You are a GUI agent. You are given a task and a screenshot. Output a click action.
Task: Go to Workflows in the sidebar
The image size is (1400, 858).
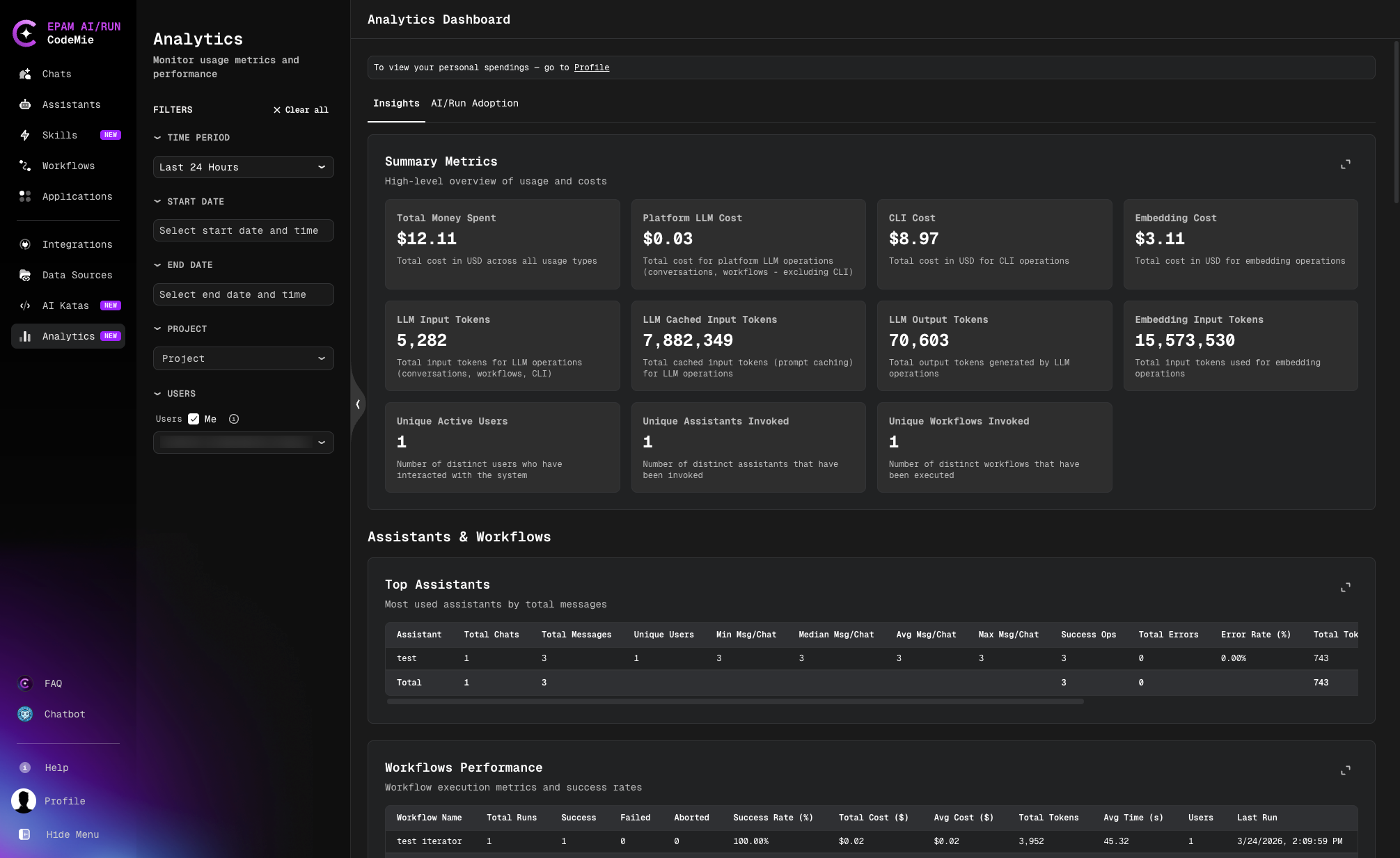pos(68,166)
